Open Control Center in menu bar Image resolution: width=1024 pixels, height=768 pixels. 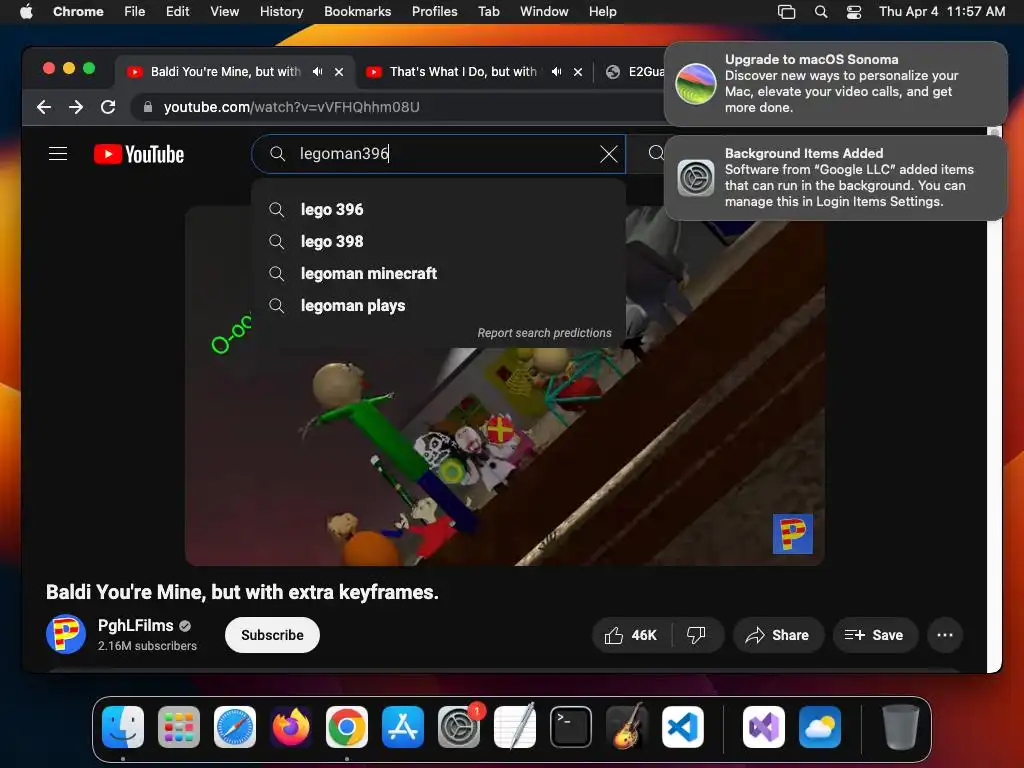854,12
